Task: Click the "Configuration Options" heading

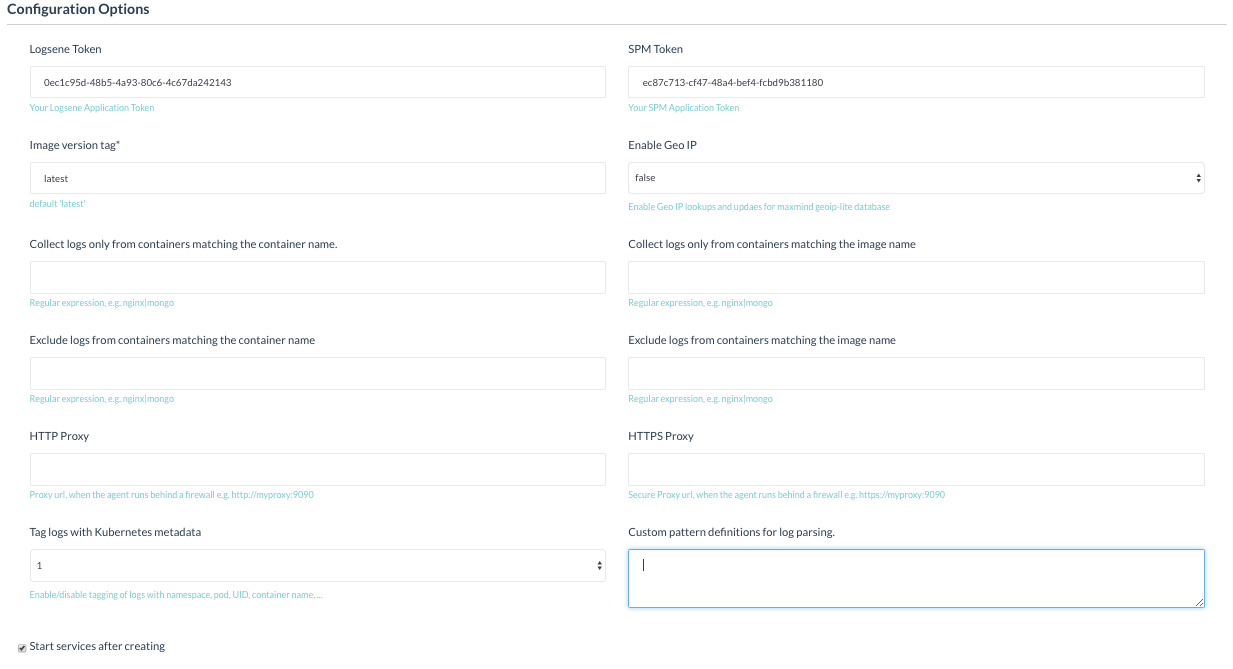Action: click(78, 10)
